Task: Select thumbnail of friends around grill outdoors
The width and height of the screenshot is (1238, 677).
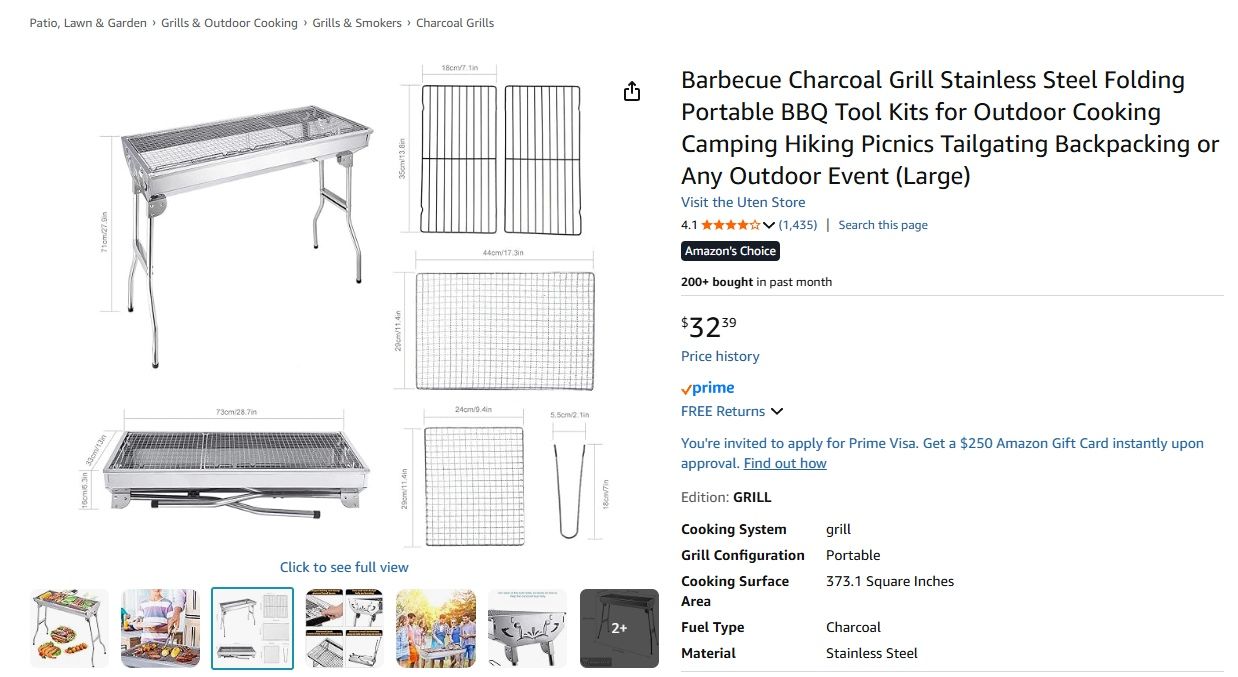Action: click(436, 628)
